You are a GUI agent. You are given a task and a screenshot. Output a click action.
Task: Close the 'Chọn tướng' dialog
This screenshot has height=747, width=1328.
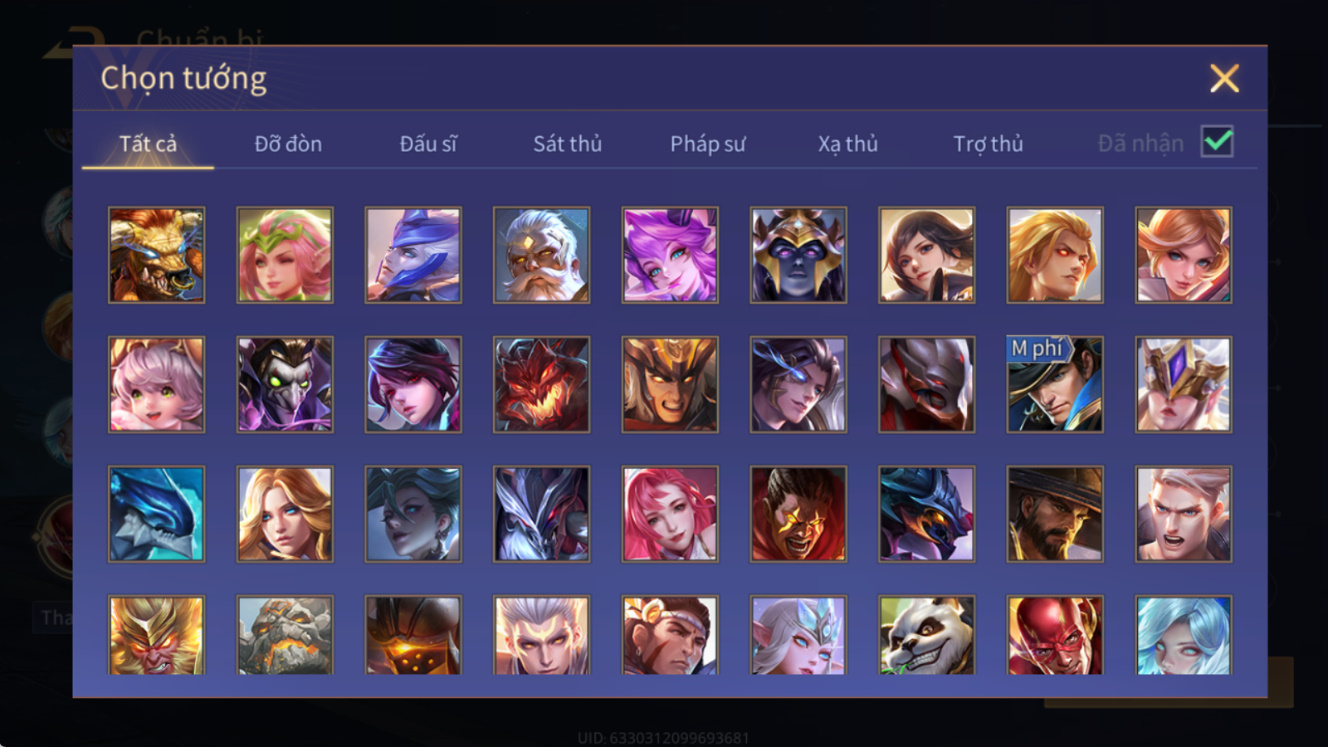click(1224, 79)
